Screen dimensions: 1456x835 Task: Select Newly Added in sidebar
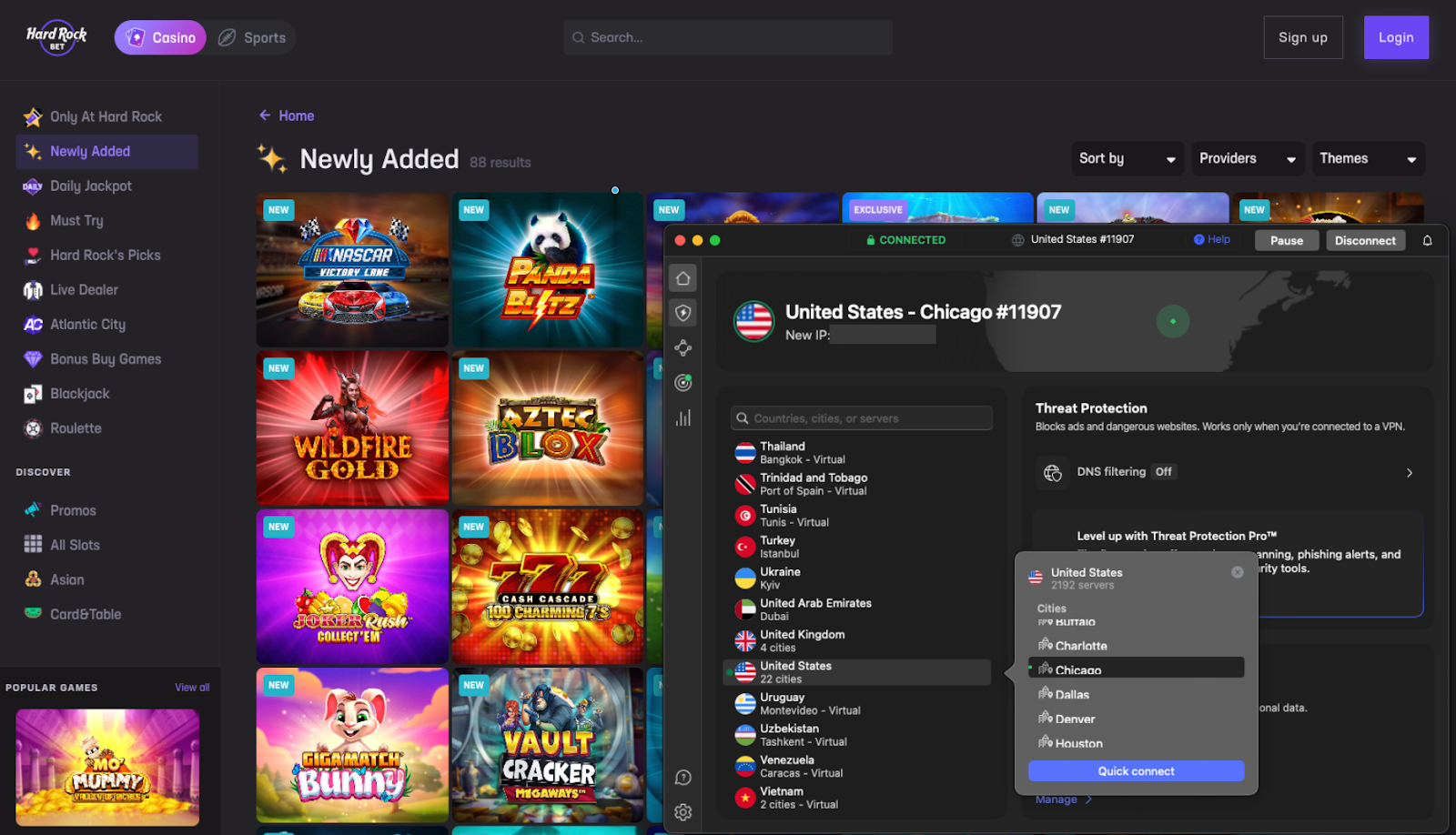[107, 151]
